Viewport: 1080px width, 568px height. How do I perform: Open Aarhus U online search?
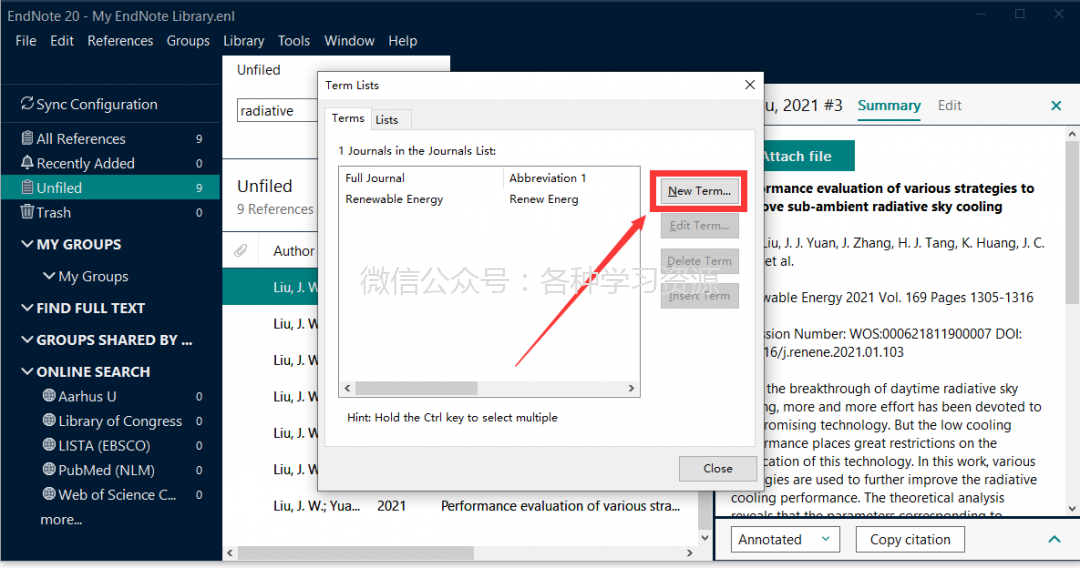pos(87,397)
